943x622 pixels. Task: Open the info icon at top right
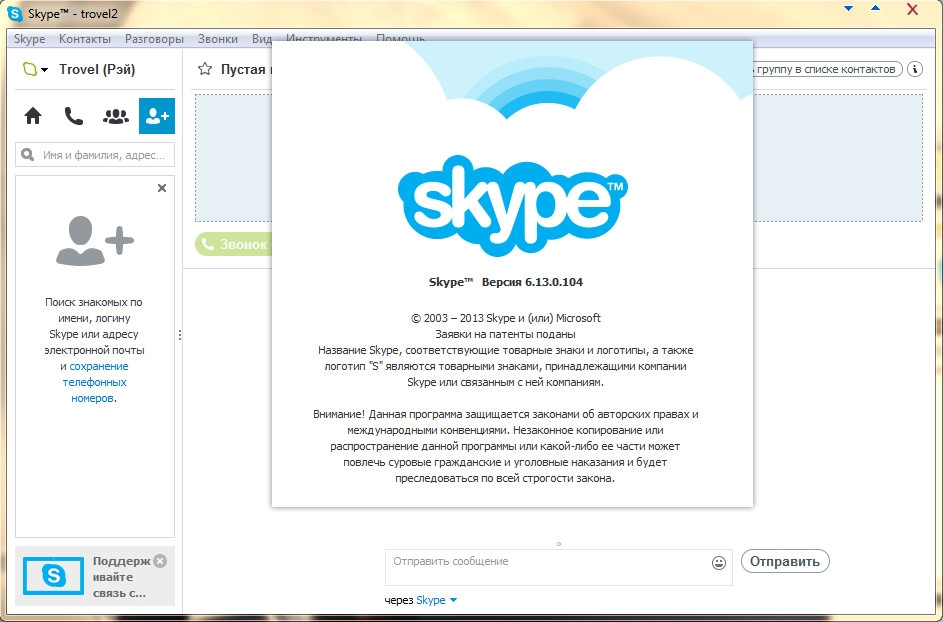pos(915,69)
